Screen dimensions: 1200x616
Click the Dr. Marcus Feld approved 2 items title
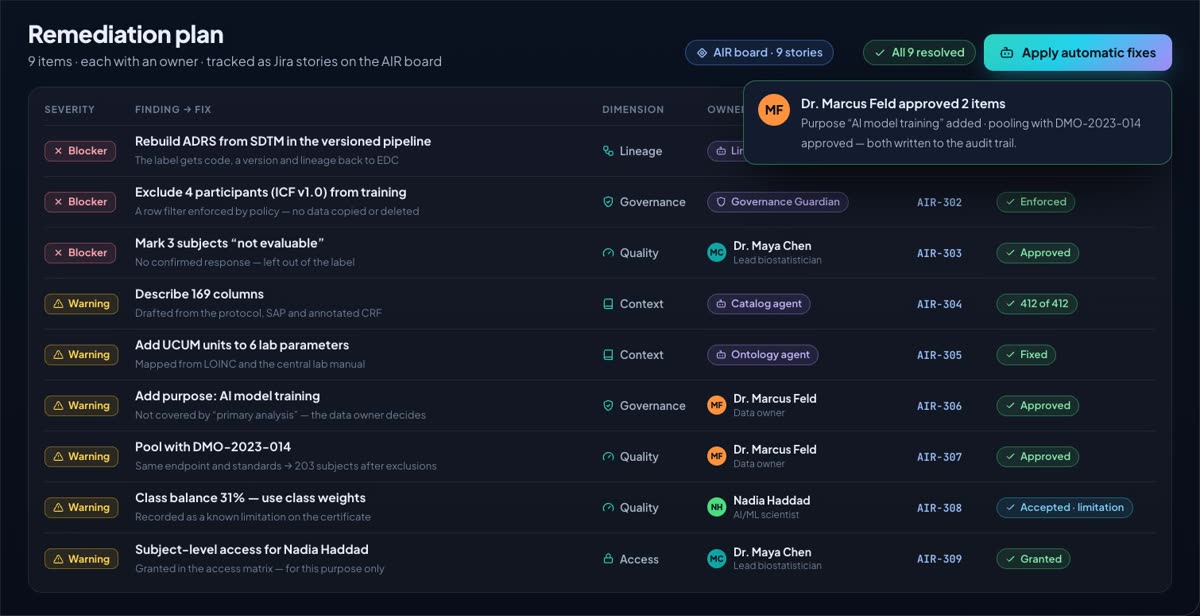(x=903, y=104)
